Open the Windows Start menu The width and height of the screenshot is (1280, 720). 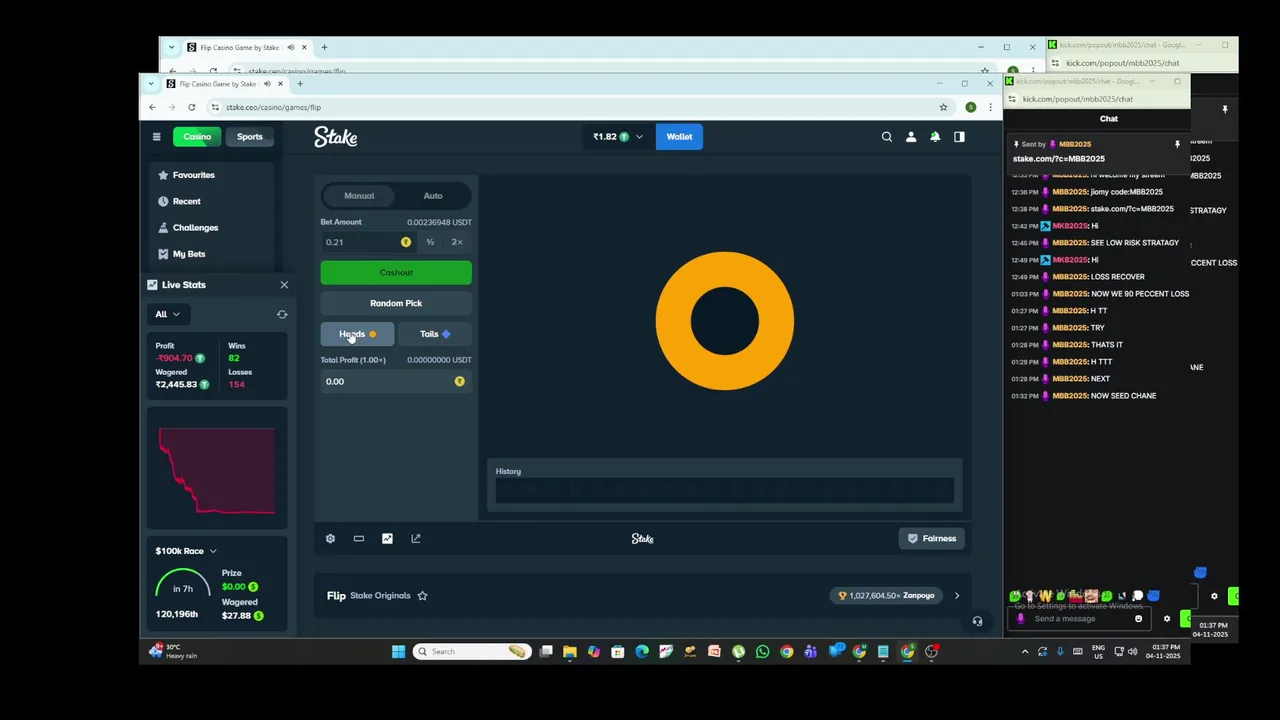coord(398,652)
